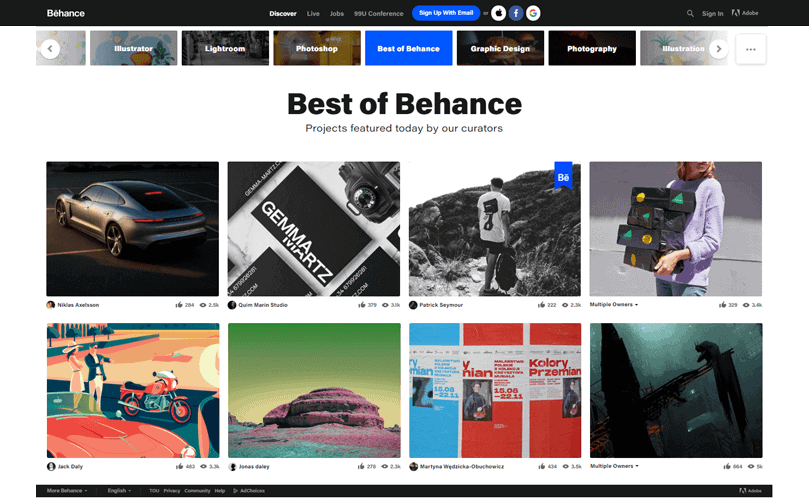Expand Multiple Owners under sci-fi artwork
The height and width of the screenshot is (500, 809).
click(614, 466)
